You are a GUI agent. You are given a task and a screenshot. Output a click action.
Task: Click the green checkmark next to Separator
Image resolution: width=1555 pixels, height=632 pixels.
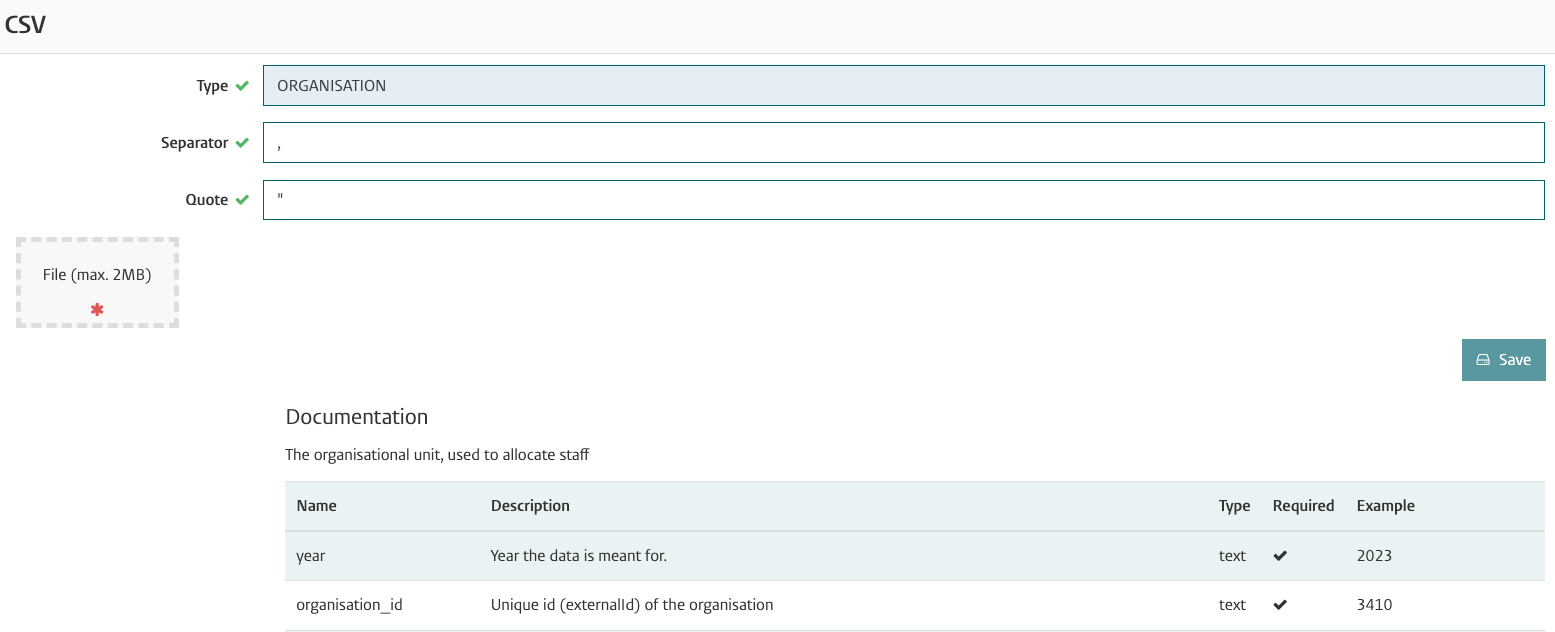242,143
